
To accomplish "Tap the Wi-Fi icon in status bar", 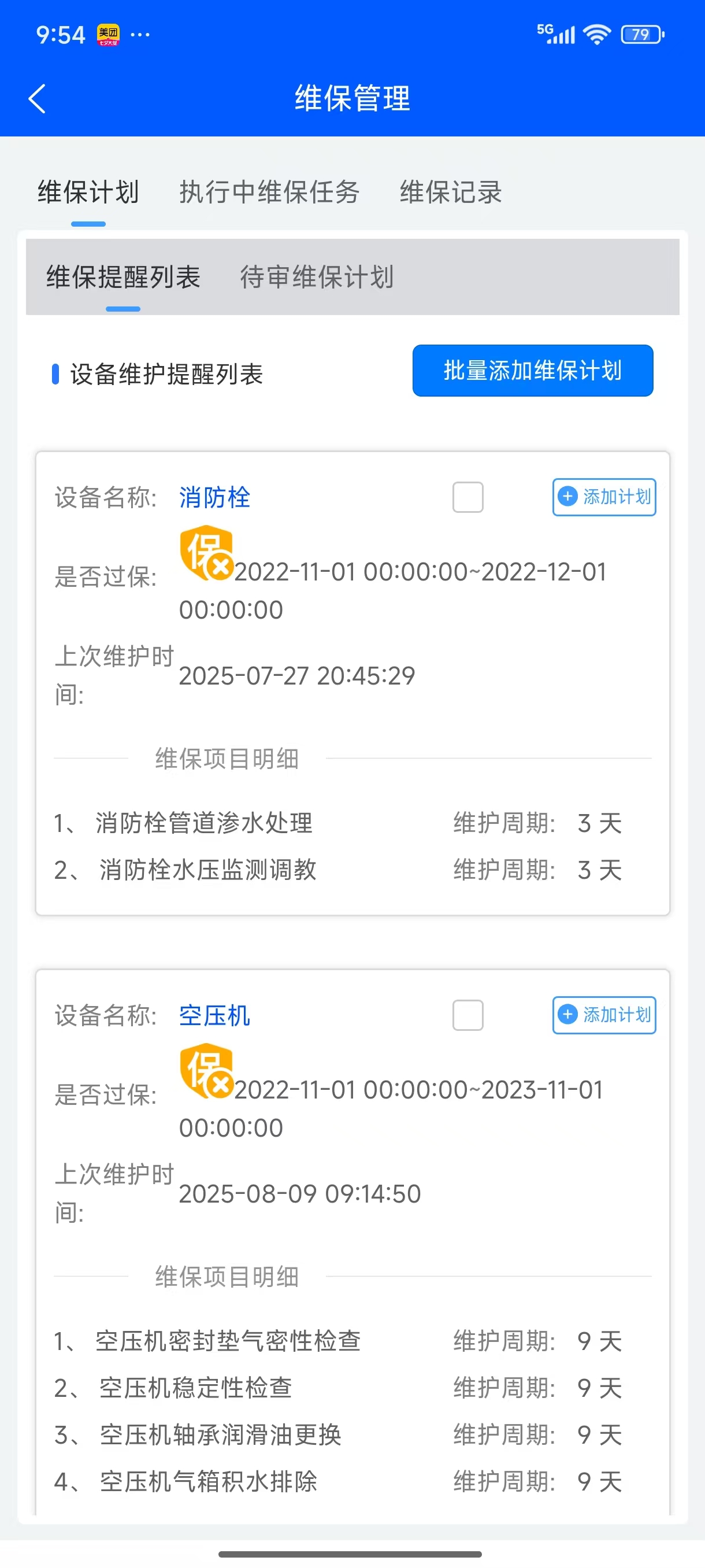I will pyautogui.click(x=597, y=35).
